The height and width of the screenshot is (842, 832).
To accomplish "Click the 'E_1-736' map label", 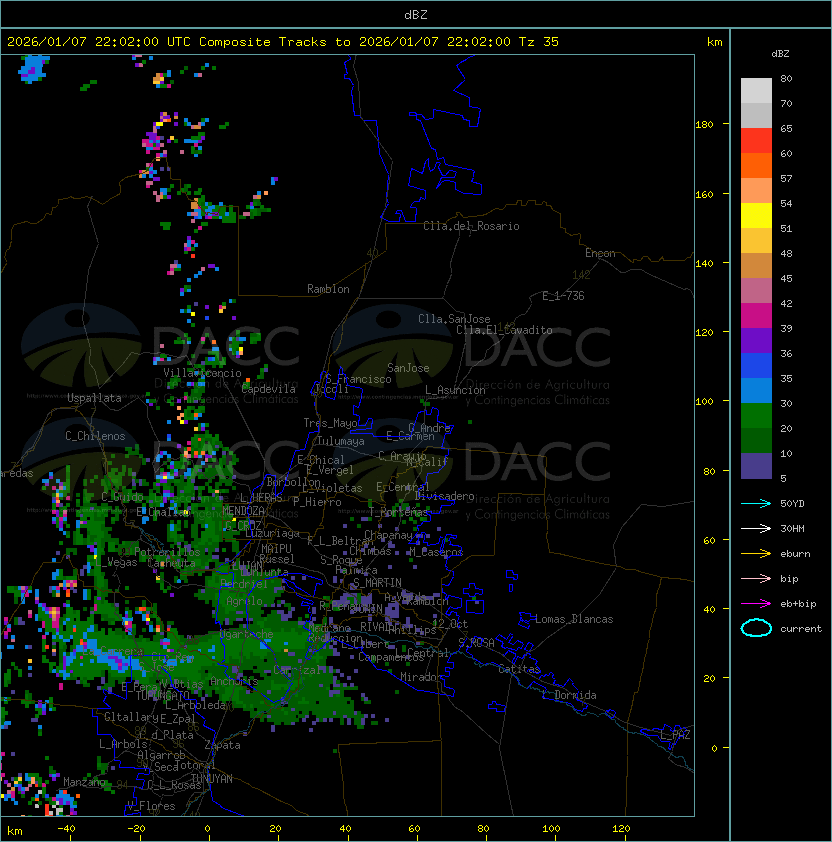I will point(563,296).
